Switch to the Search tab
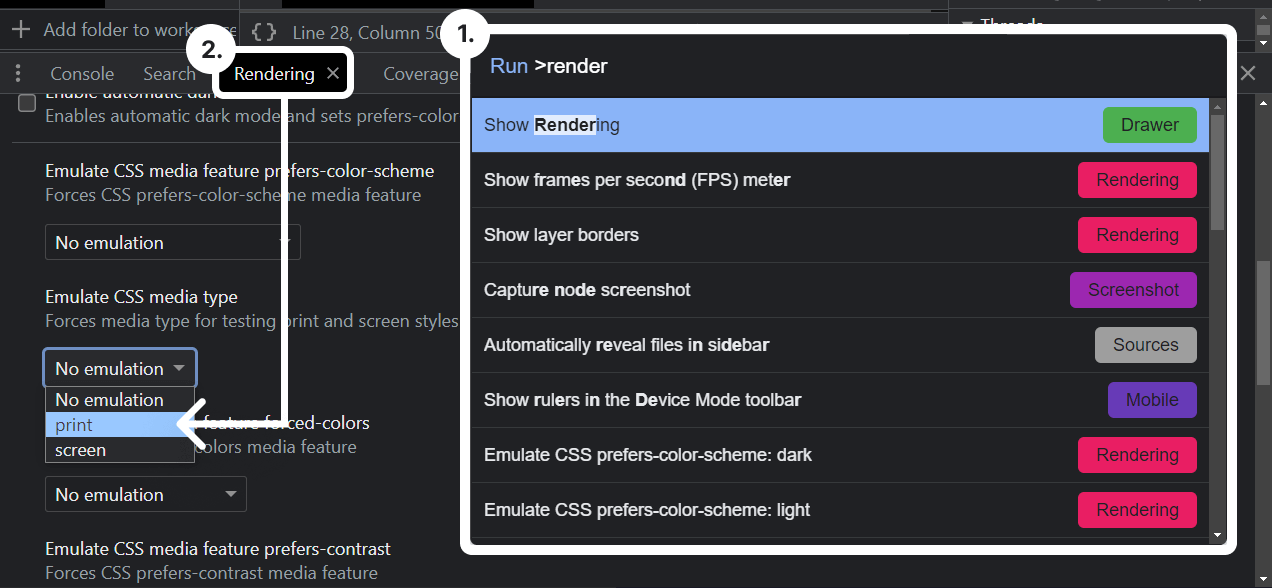The width and height of the screenshot is (1272, 588). (169, 74)
